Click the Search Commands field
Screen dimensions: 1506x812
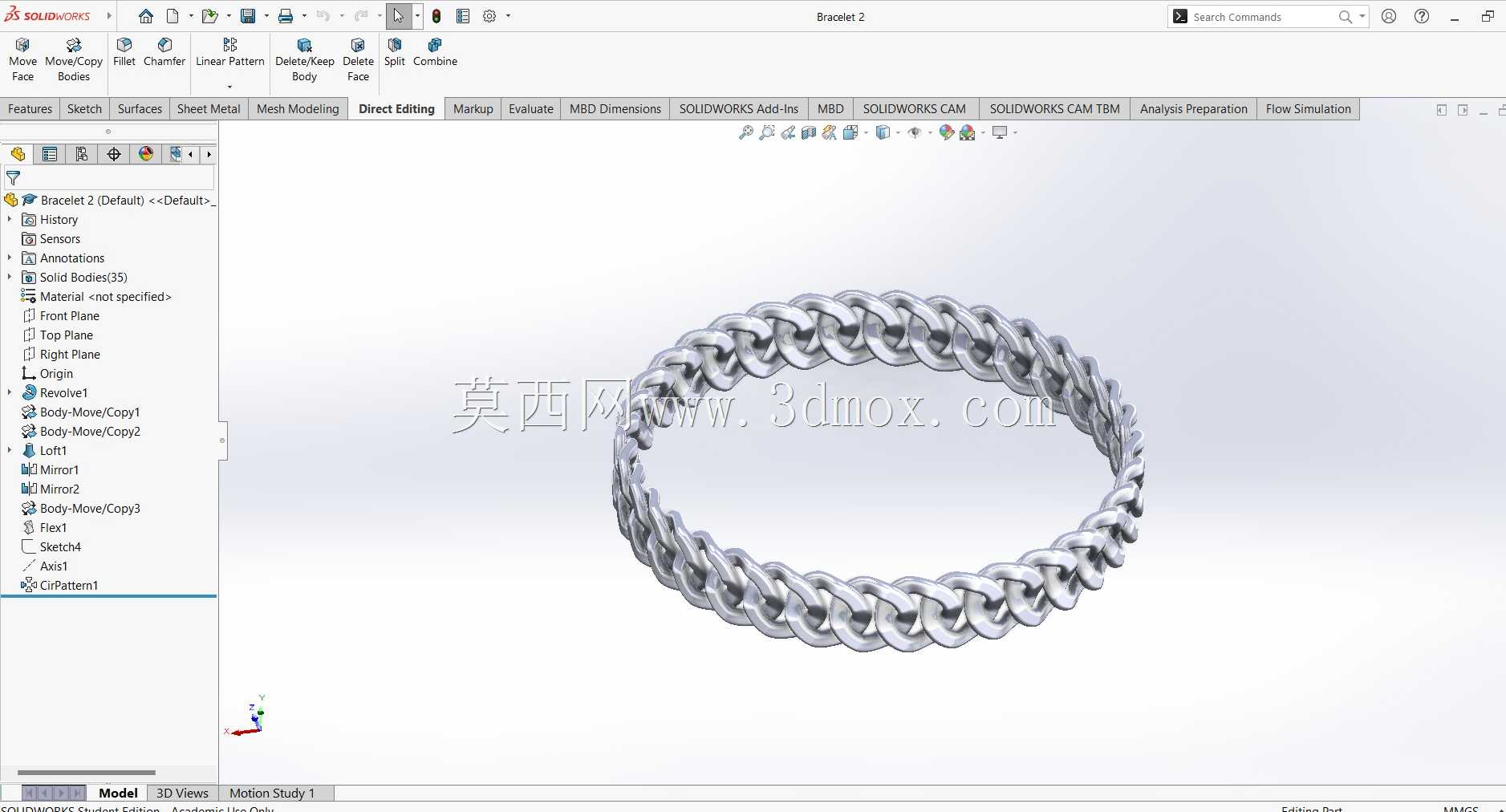1260,17
